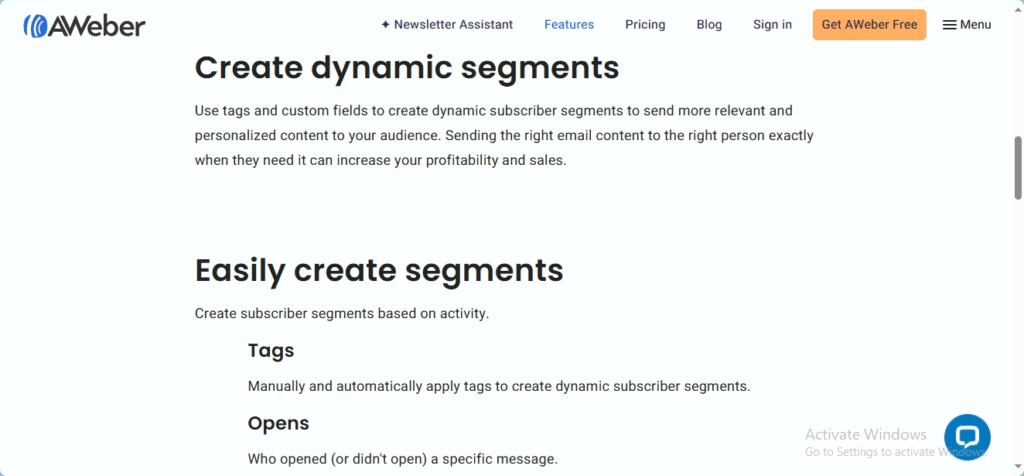
Task: Select Sign in from the header
Action: 773,25
